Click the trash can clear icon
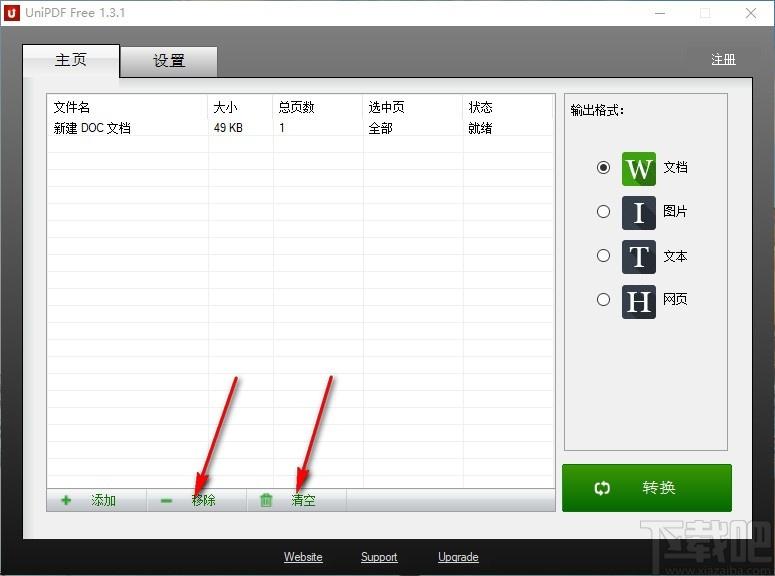This screenshot has width=775, height=576. click(x=266, y=500)
